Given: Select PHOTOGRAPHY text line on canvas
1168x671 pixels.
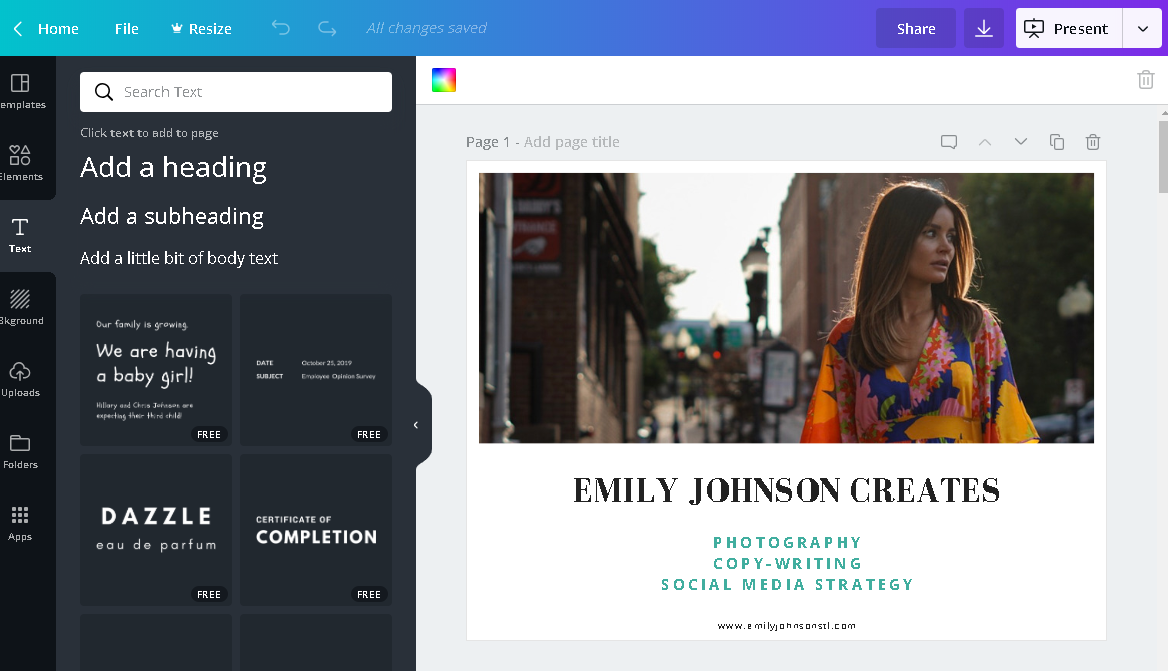Looking at the screenshot, I should tap(787, 542).
